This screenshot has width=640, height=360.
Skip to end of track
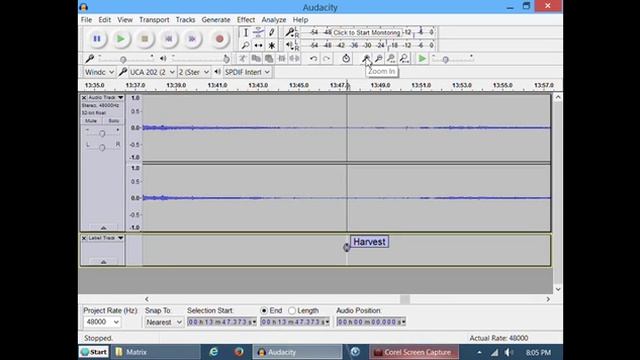pos(192,39)
